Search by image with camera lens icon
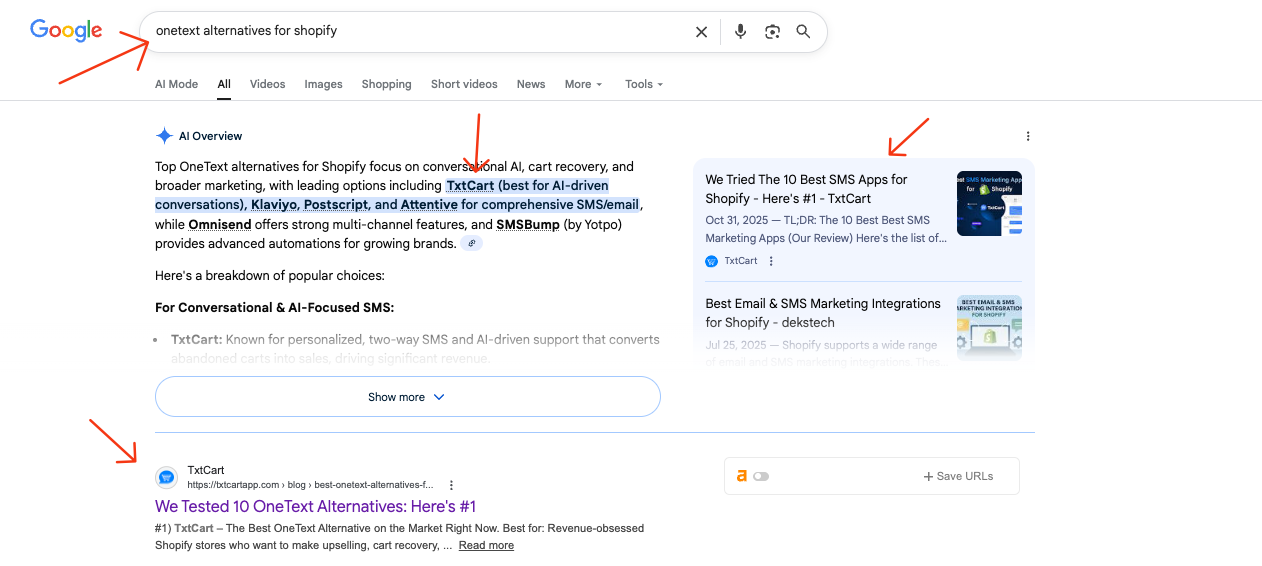 [x=772, y=32]
